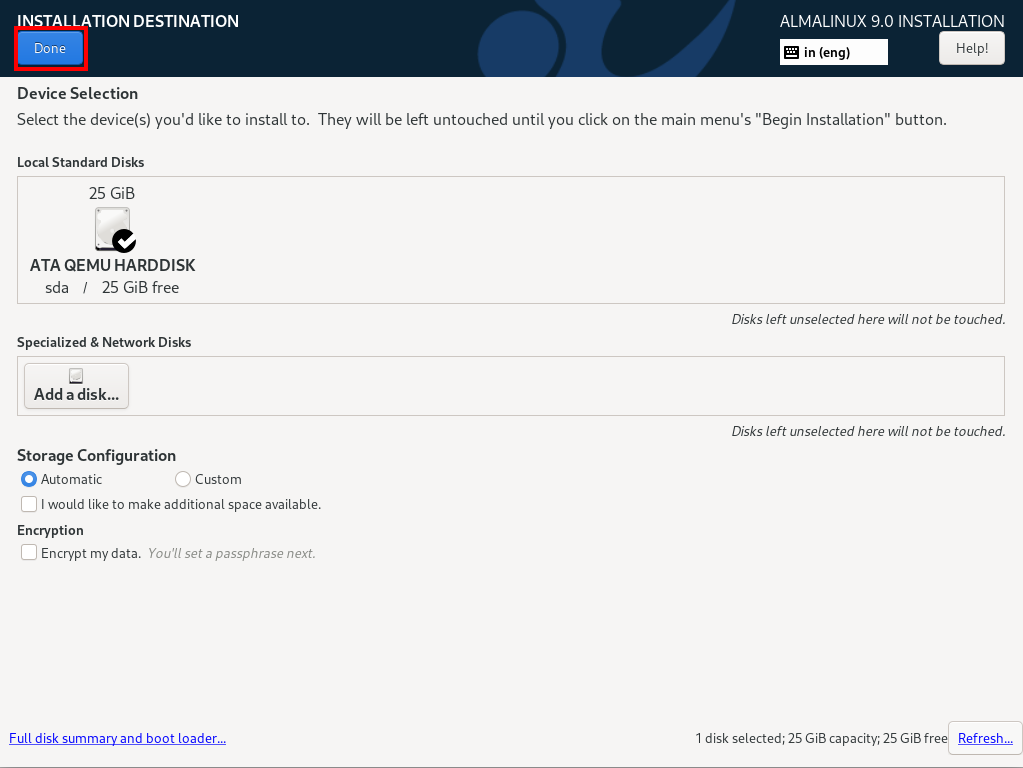Open the Help! button
This screenshot has height=768, width=1023.
[x=971, y=48]
